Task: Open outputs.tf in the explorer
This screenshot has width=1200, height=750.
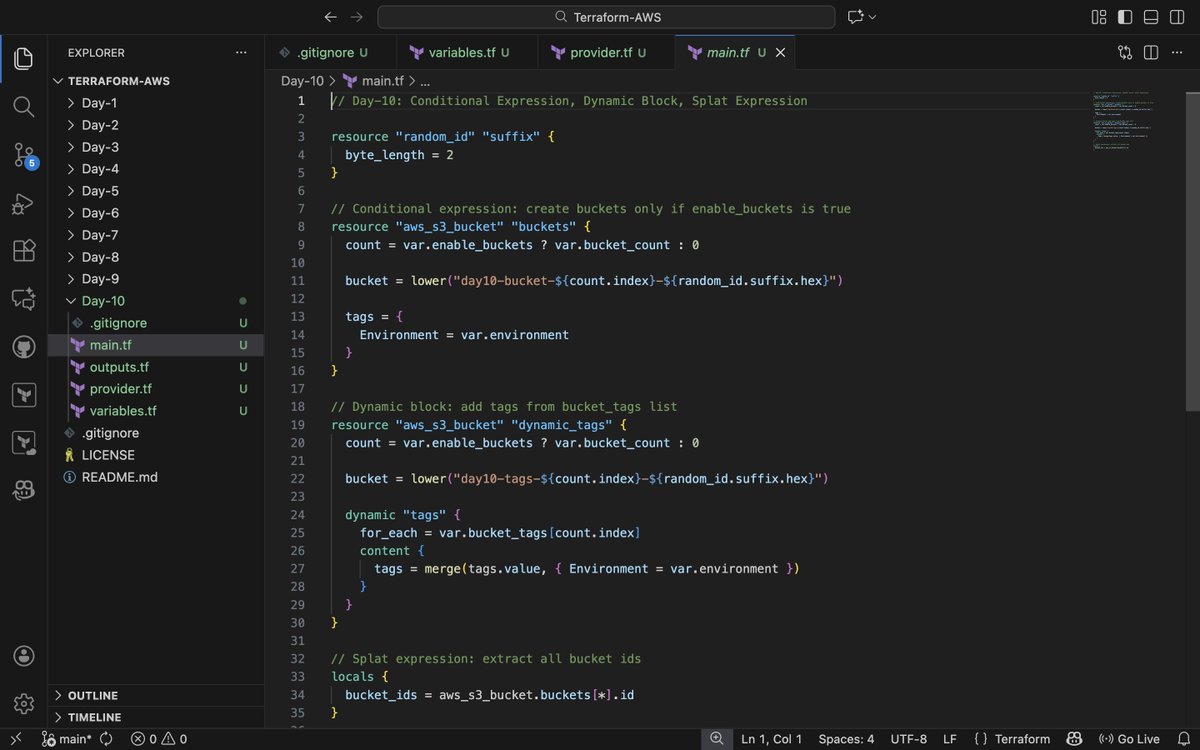Action: (x=155, y=367)
